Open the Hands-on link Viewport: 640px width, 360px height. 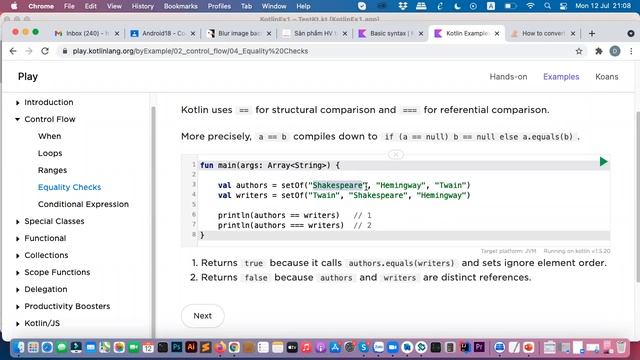[508, 77]
